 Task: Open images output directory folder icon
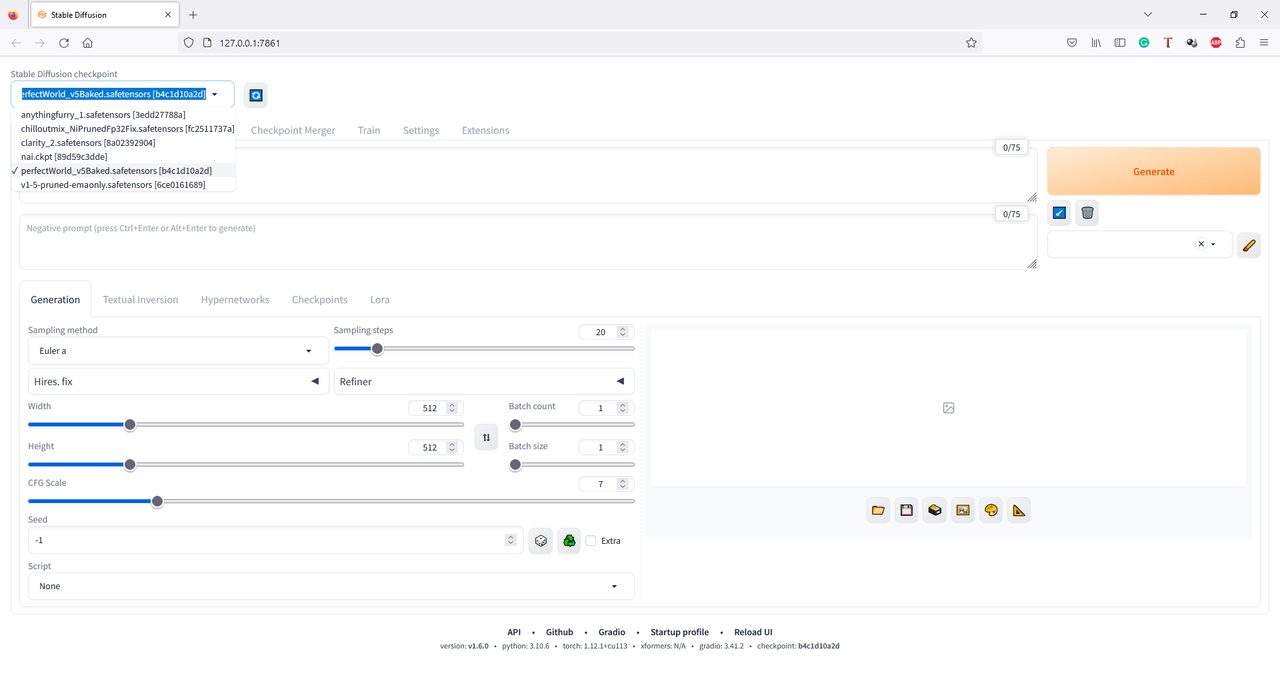tap(878, 510)
